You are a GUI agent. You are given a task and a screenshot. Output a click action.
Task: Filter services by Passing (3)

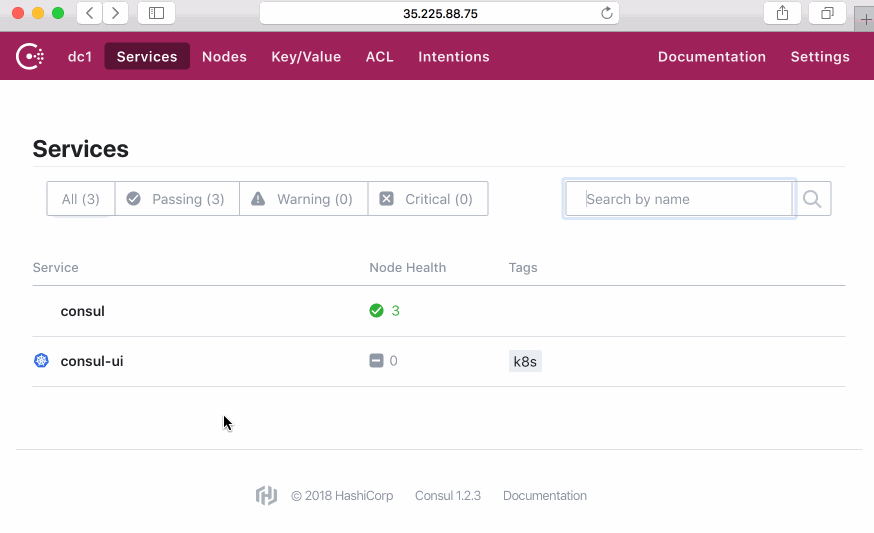(x=177, y=198)
